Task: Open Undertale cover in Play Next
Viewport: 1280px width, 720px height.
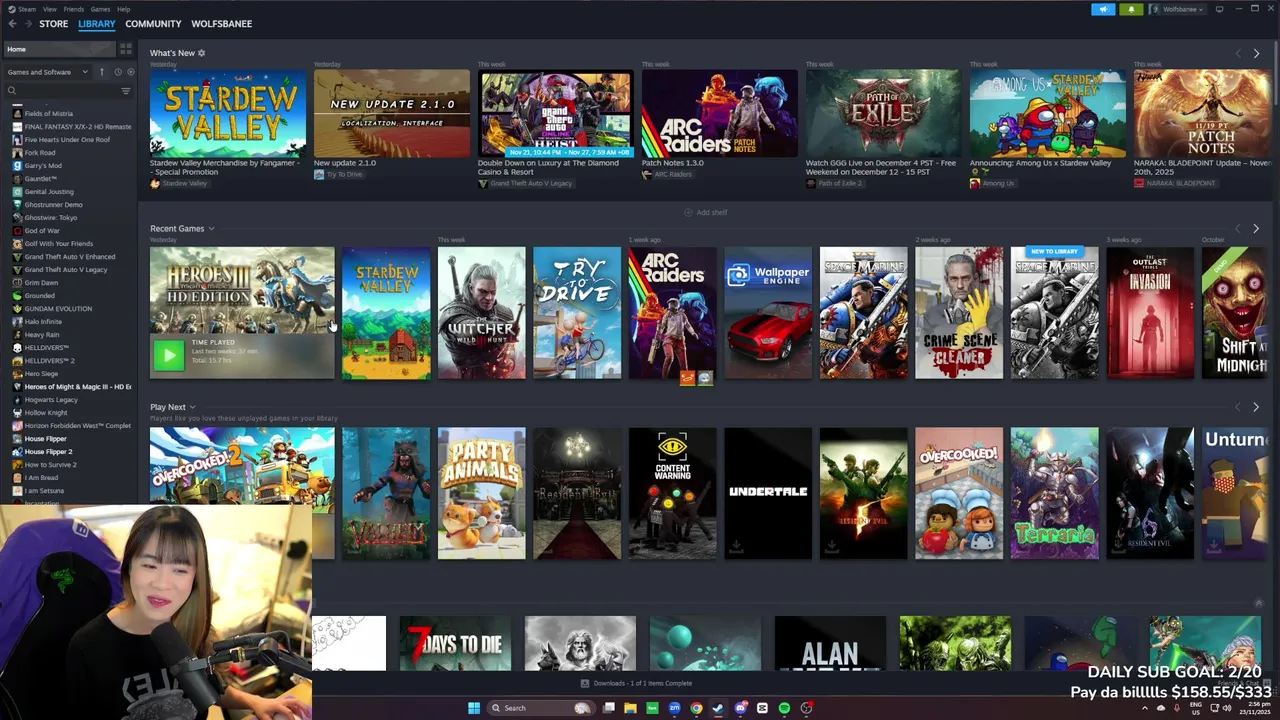Action: coord(768,493)
